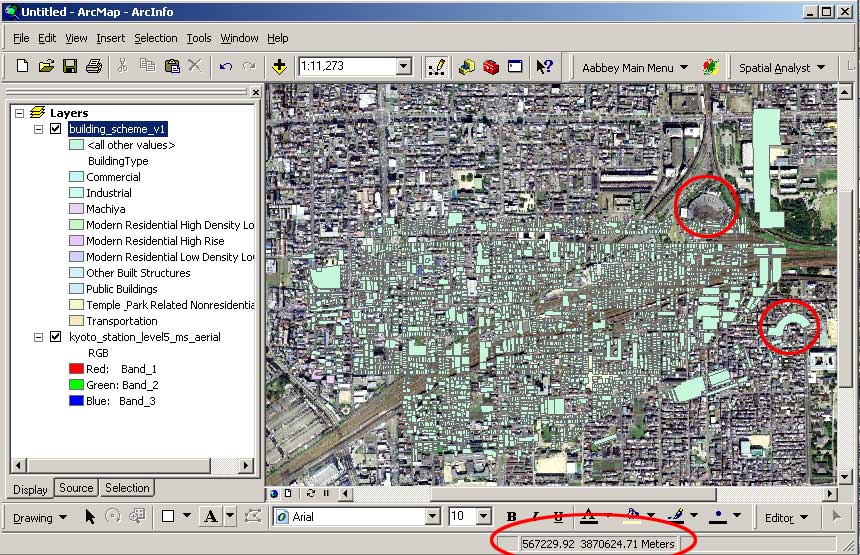
Task: Choose the Select Elements arrow tool
Action: (x=90, y=517)
